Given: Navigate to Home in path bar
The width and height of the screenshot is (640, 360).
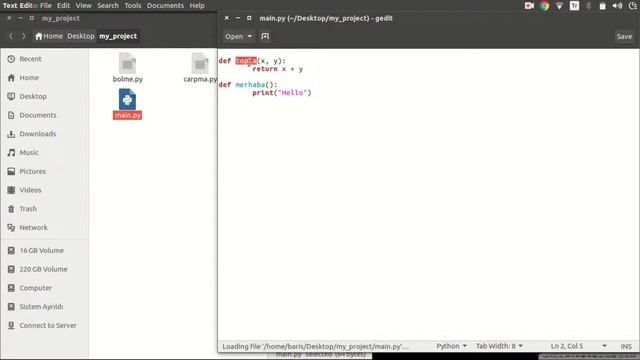Looking at the screenshot, I should (49, 36).
